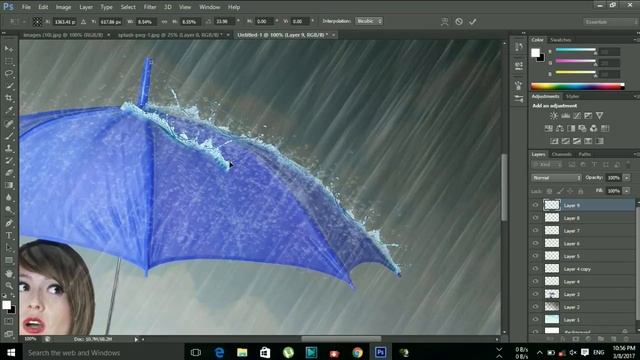
Task: Select the Clone Stamp tool
Action: (9, 149)
